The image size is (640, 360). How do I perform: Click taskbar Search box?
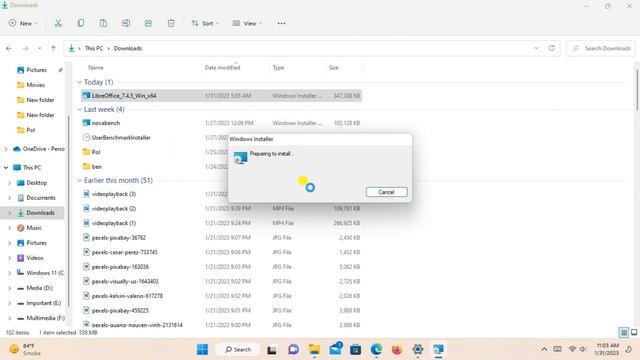pyautogui.click(x=238, y=349)
